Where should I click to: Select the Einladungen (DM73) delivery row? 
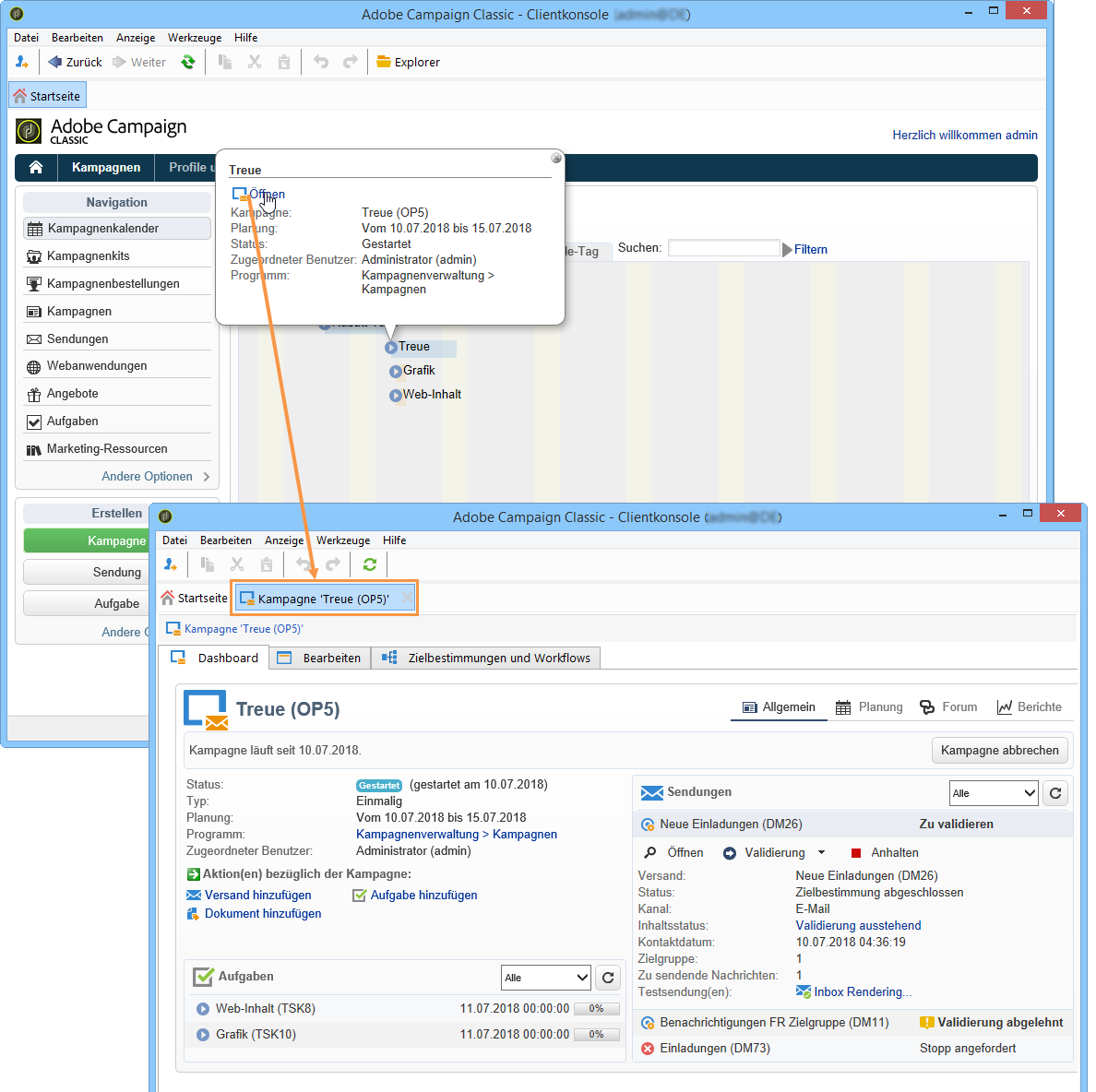coord(853,1049)
